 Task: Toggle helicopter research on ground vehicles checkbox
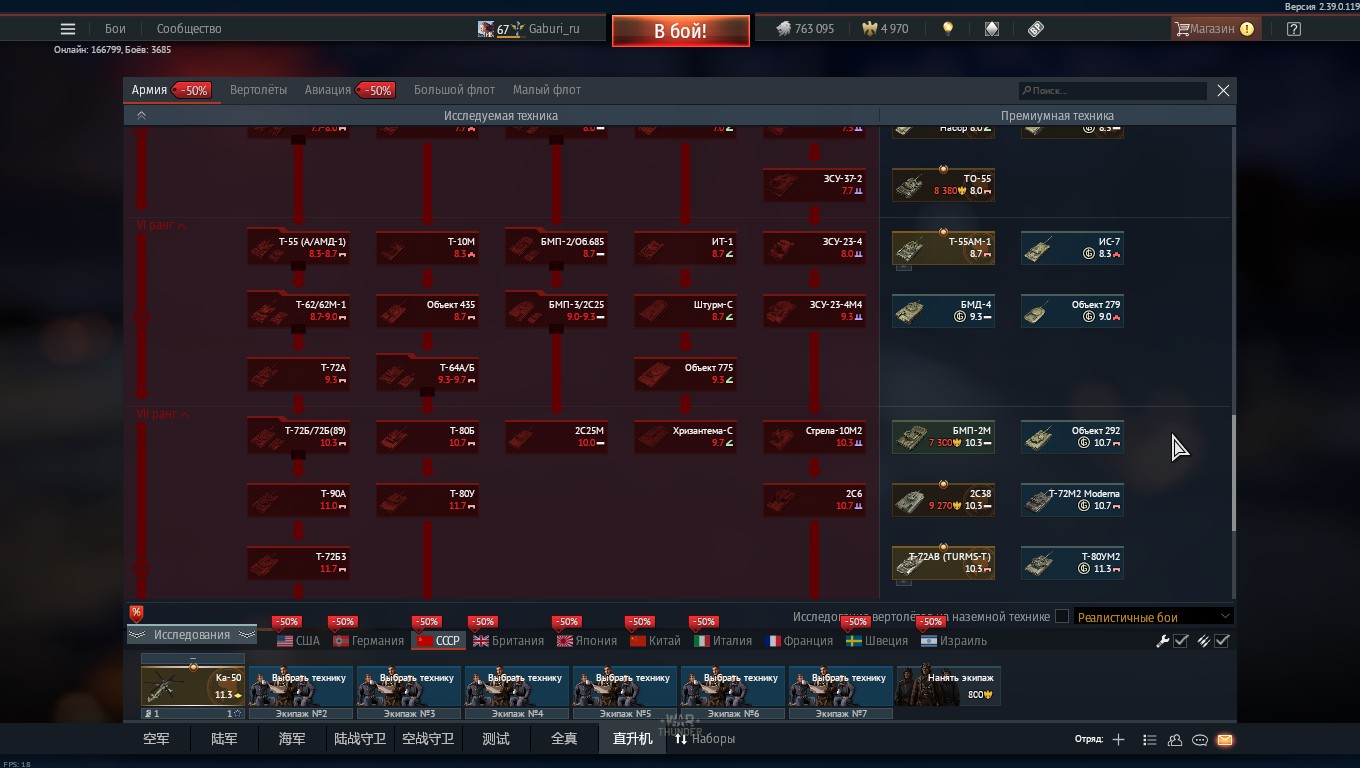[1062, 617]
